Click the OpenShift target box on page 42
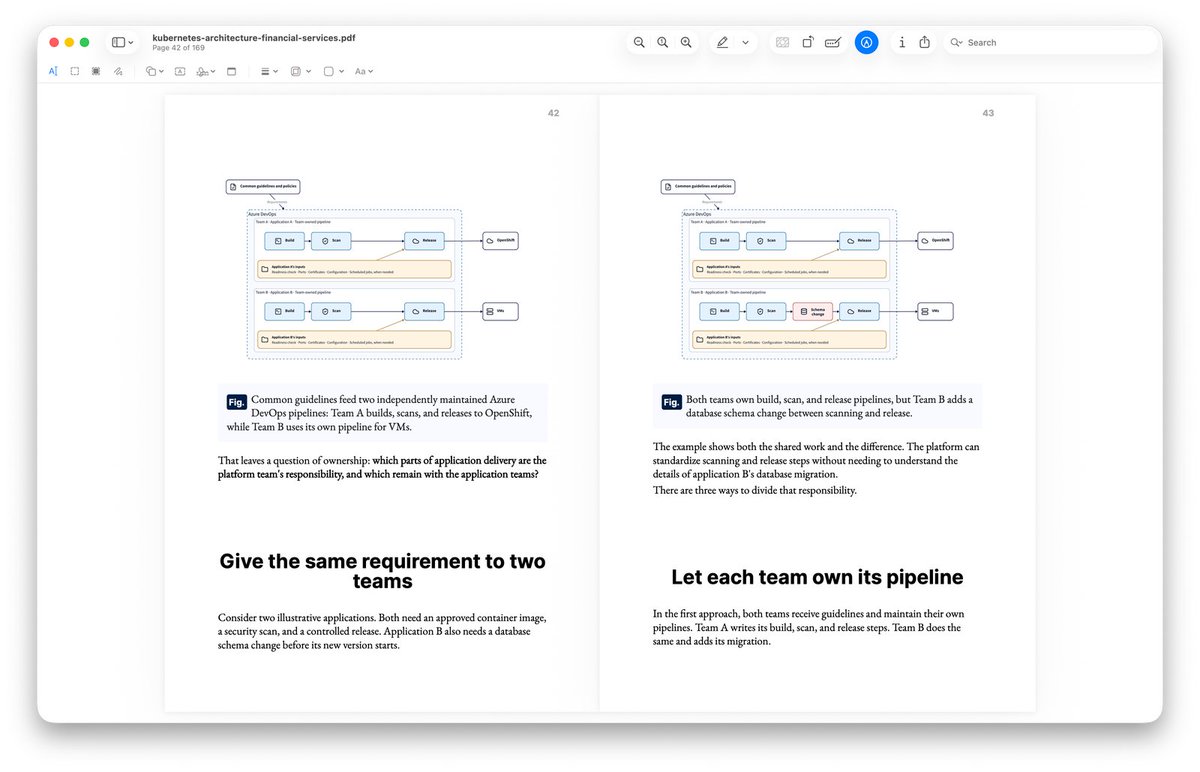This screenshot has height=772, width=1200. (x=500, y=241)
